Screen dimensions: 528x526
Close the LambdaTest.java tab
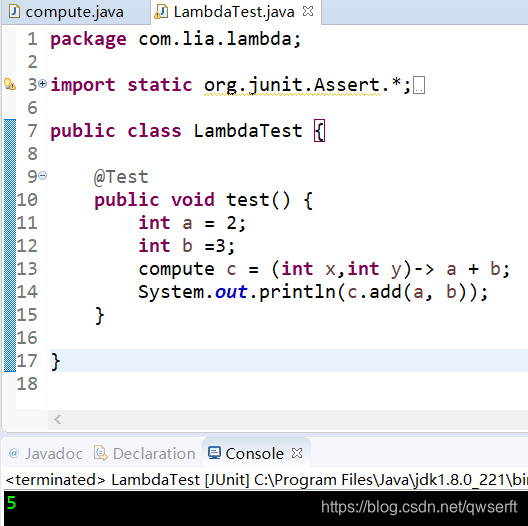point(308,11)
